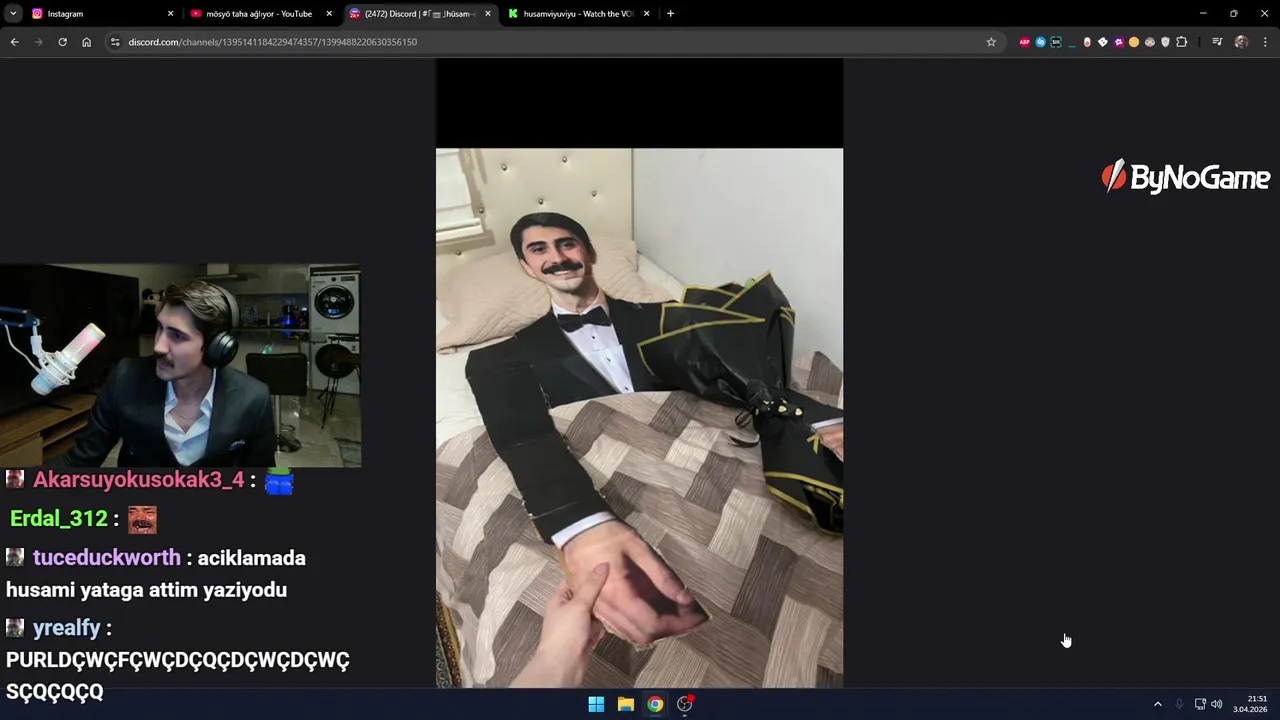This screenshot has width=1280, height=720.
Task: Switch to the Instagram tab
Action: pyautogui.click(x=100, y=14)
